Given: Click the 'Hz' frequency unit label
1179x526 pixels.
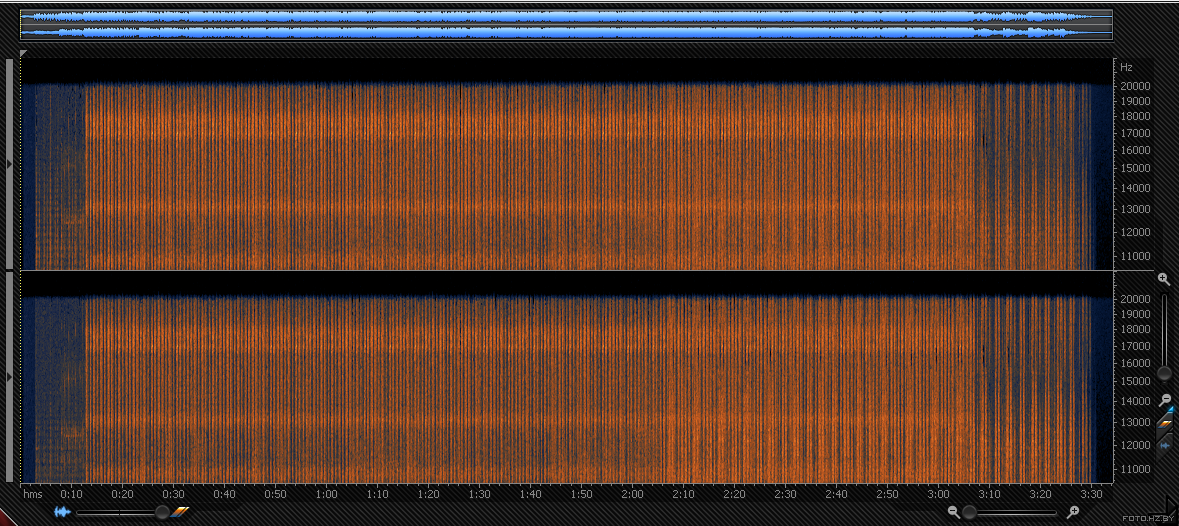Looking at the screenshot, I should (1126, 67).
